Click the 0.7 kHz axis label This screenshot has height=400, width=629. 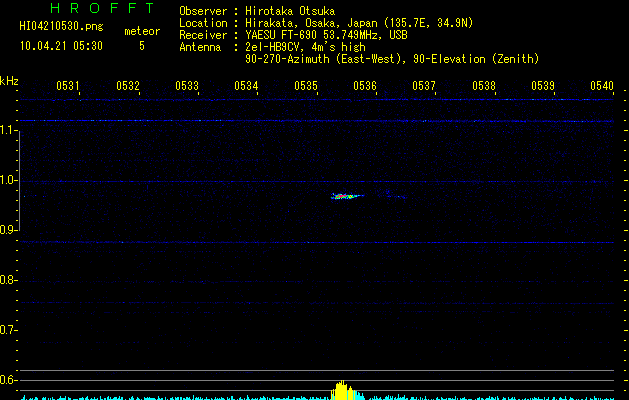(x=8, y=330)
